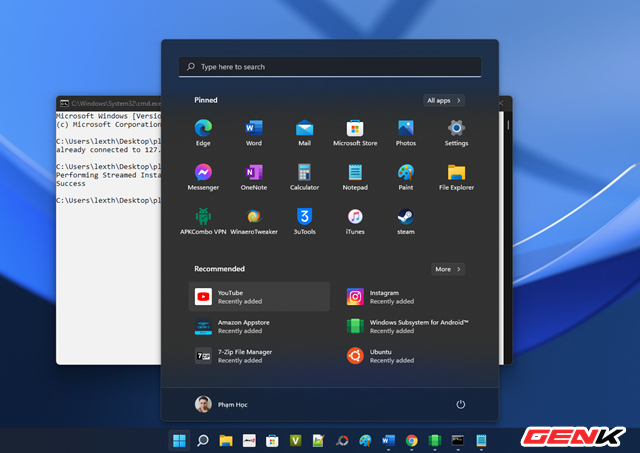Open Windows Subsystem for Android on taskbar

(x=435, y=441)
